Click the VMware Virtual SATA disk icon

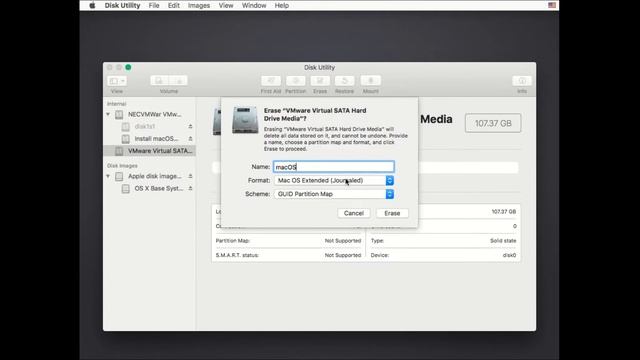click(119, 151)
